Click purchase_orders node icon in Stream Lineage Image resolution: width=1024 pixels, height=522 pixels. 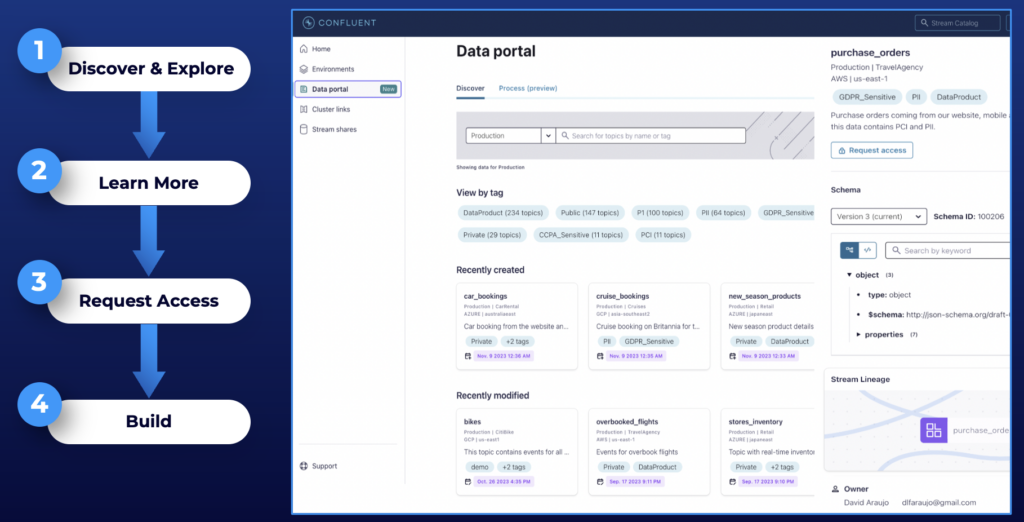tap(934, 431)
